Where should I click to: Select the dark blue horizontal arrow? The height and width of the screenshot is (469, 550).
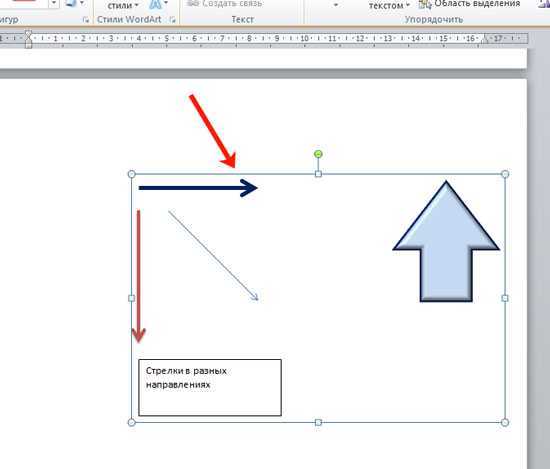(198, 188)
